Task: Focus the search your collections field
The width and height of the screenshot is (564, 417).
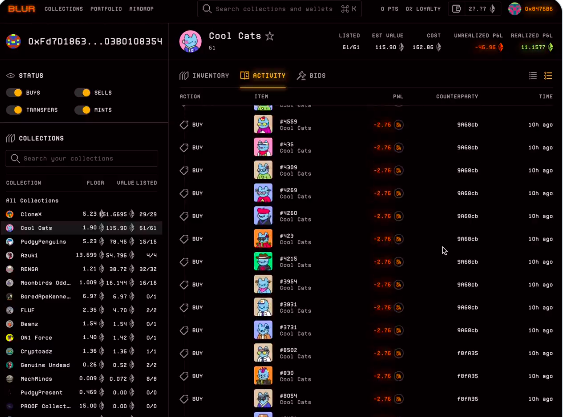Action: point(82,158)
